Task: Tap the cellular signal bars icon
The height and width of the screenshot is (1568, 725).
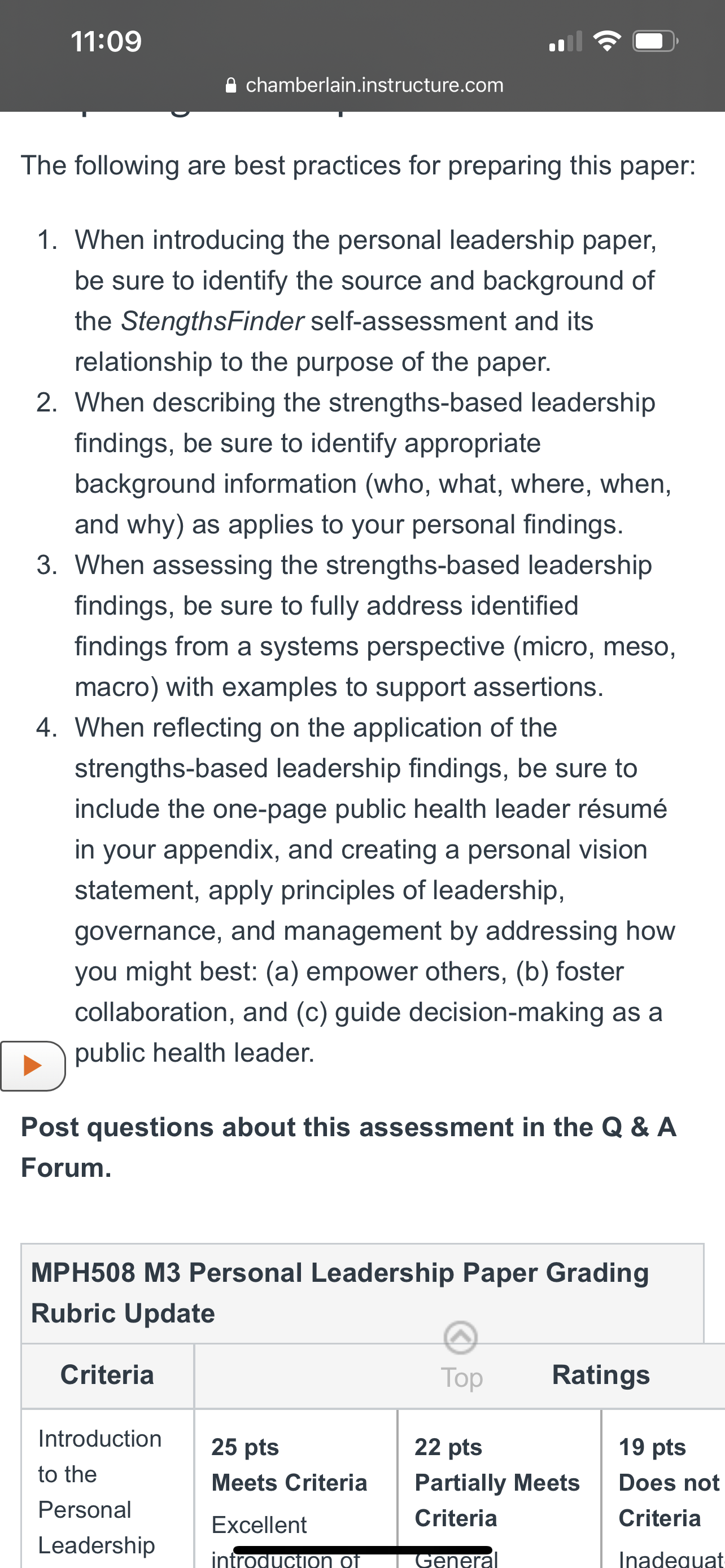Action: point(566,41)
